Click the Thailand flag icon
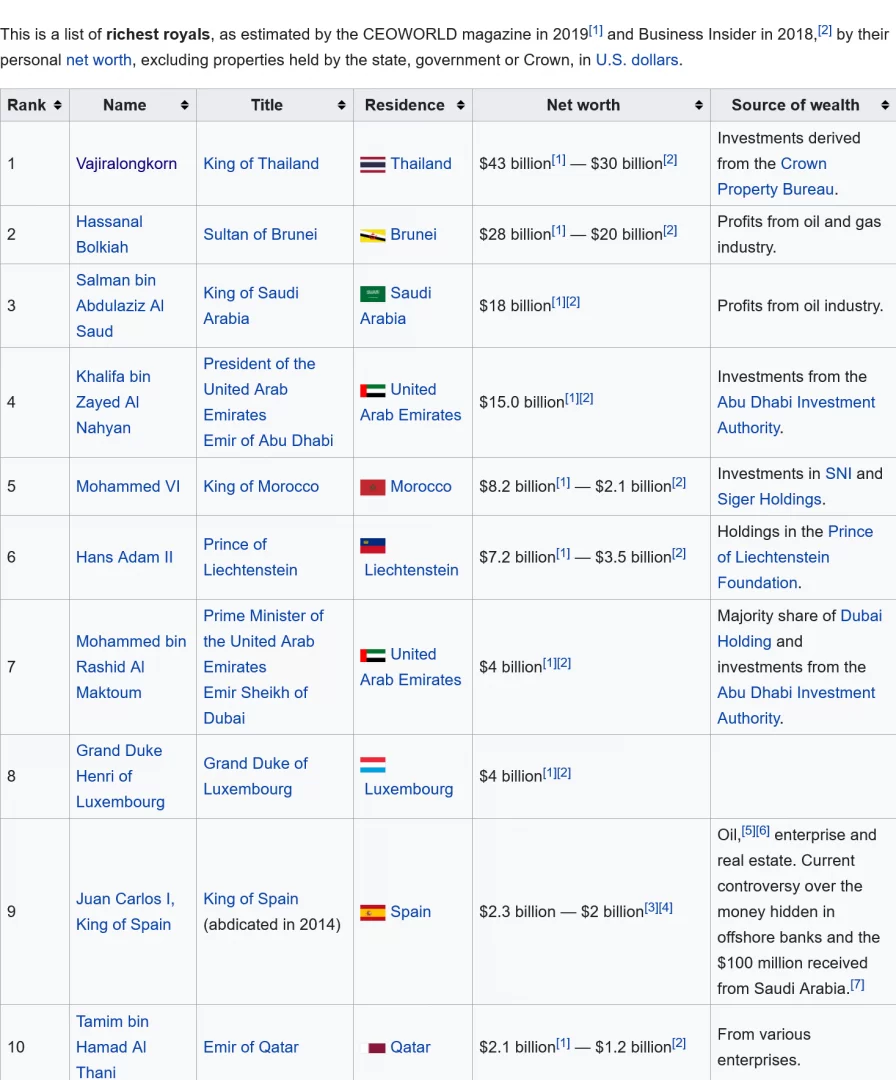896x1080 pixels. (371, 163)
